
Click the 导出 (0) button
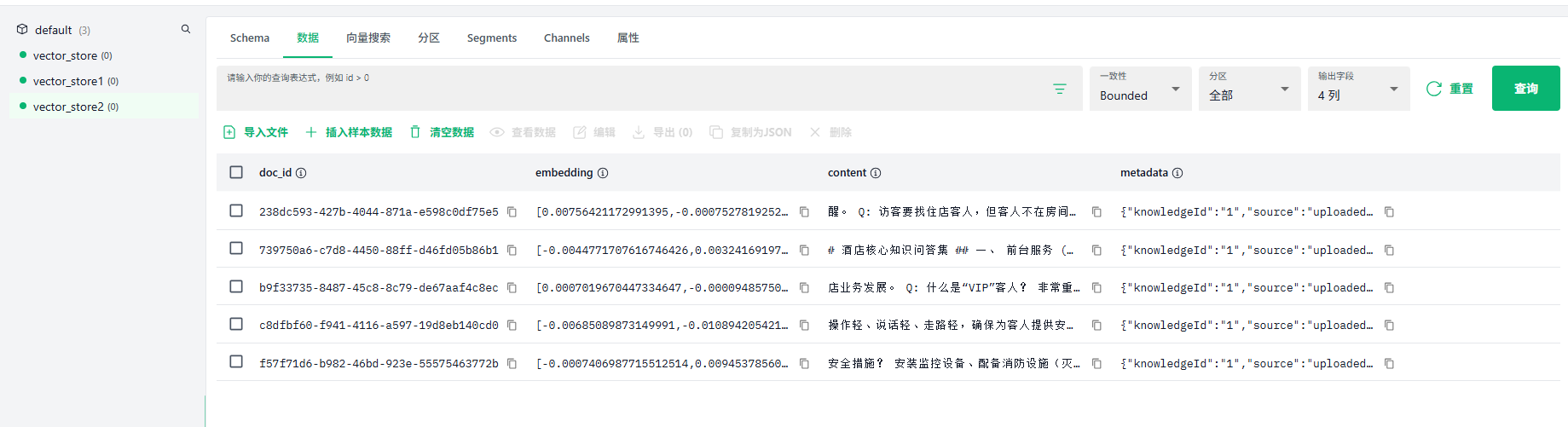[x=662, y=132]
